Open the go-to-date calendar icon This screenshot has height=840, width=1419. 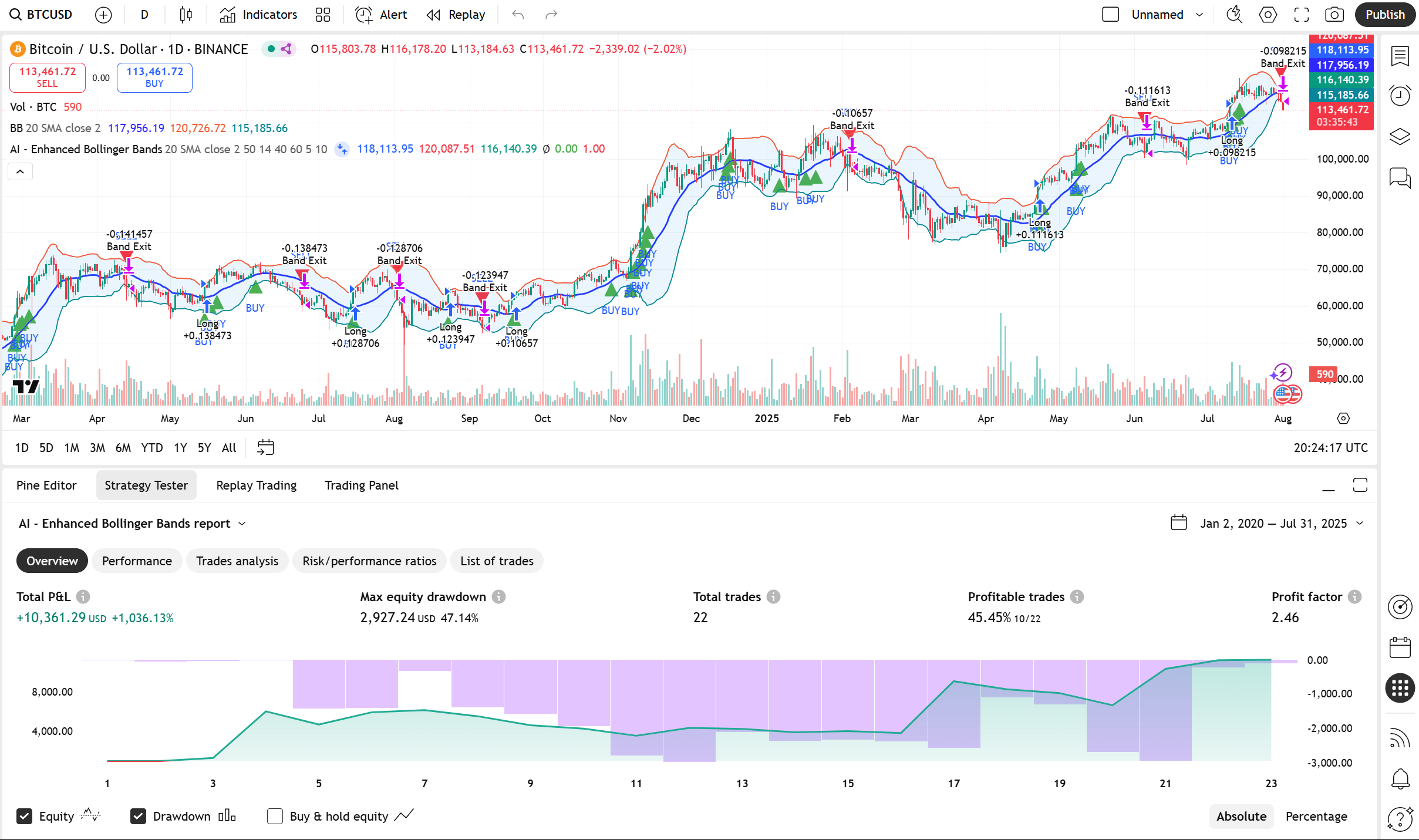(x=265, y=447)
